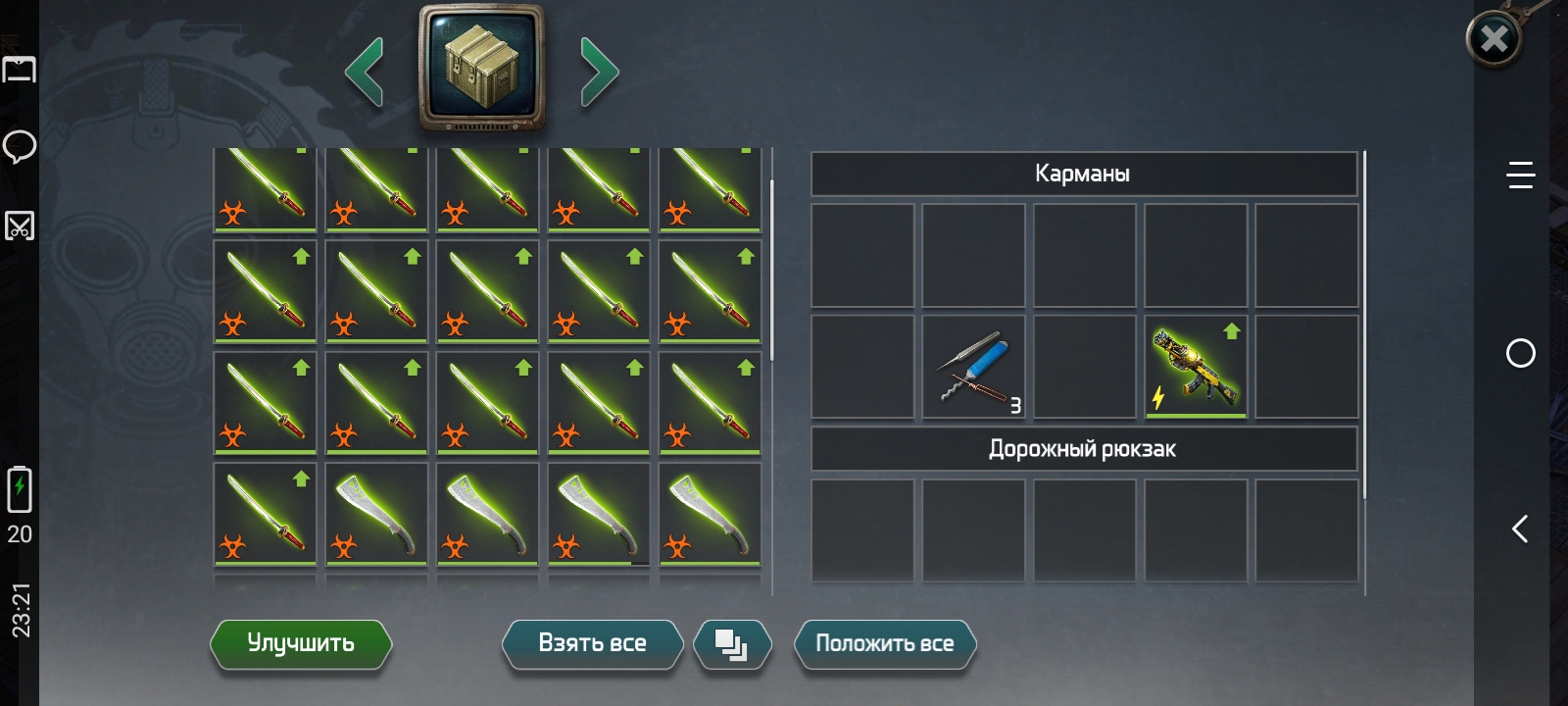Viewport: 1568px width, 706px height.
Task: Select the last machete in bottom row
Action: 710,515
